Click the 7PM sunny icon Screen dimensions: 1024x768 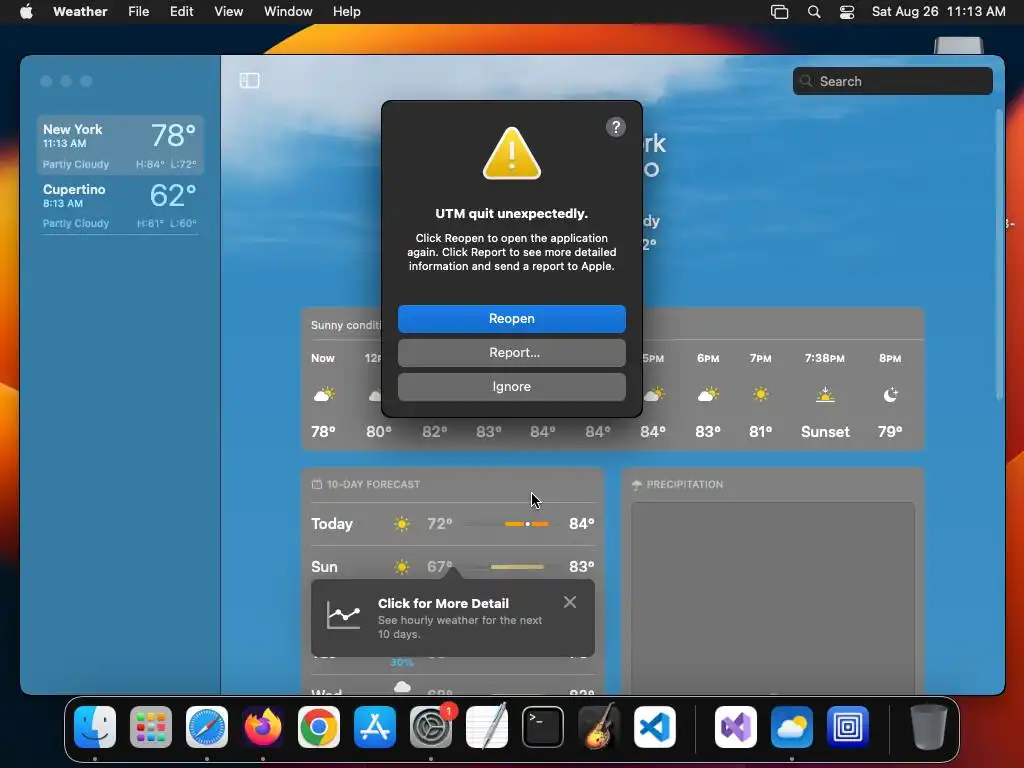(x=760, y=394)
